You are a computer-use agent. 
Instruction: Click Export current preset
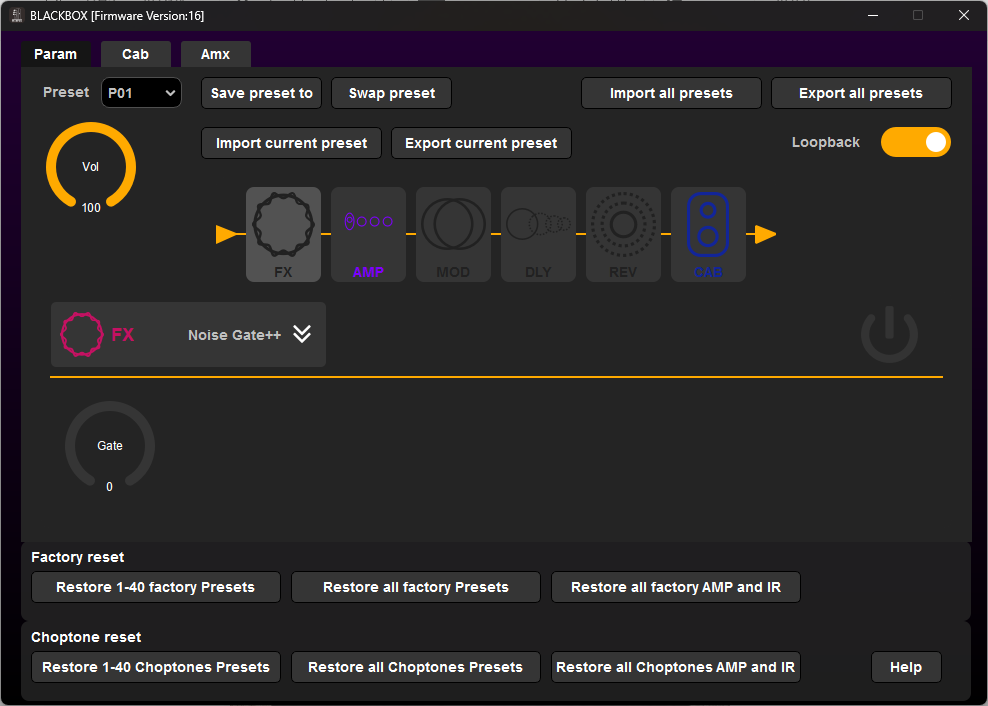481,143
